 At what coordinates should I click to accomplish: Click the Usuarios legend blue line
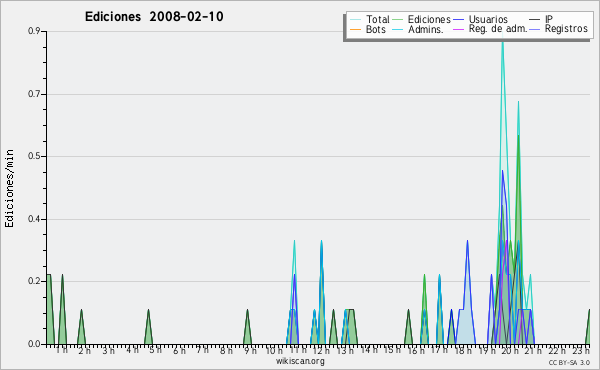tap(458, 20)
